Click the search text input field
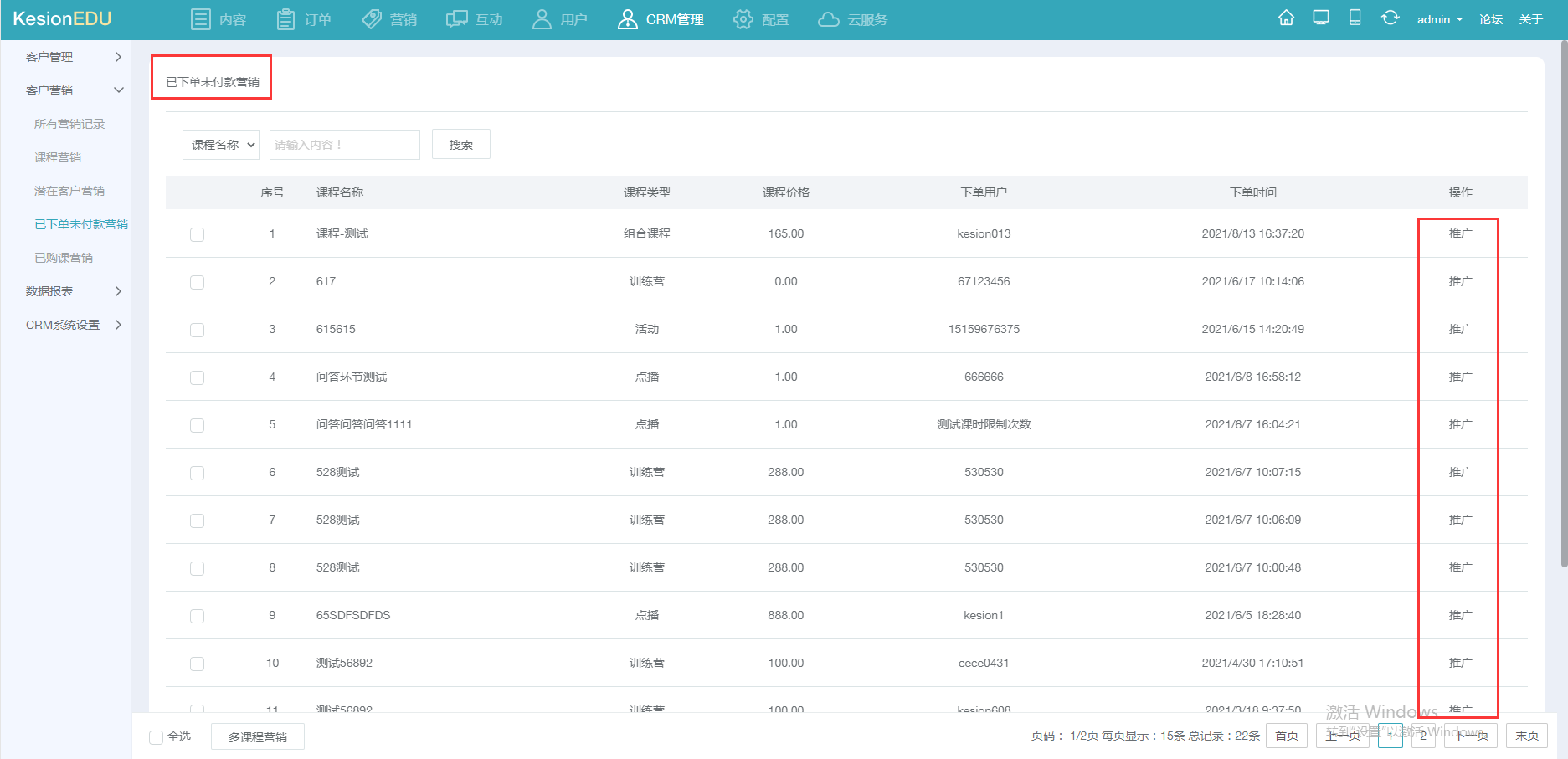 tap(345, 145)
